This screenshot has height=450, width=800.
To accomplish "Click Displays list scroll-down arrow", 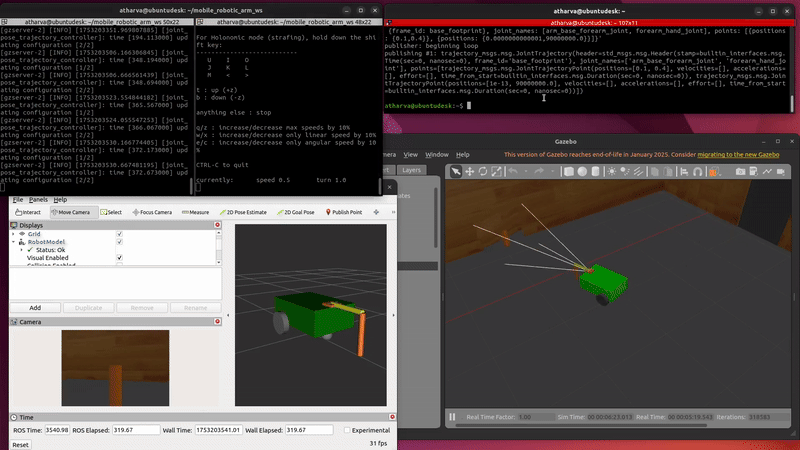I will point(219,262).
